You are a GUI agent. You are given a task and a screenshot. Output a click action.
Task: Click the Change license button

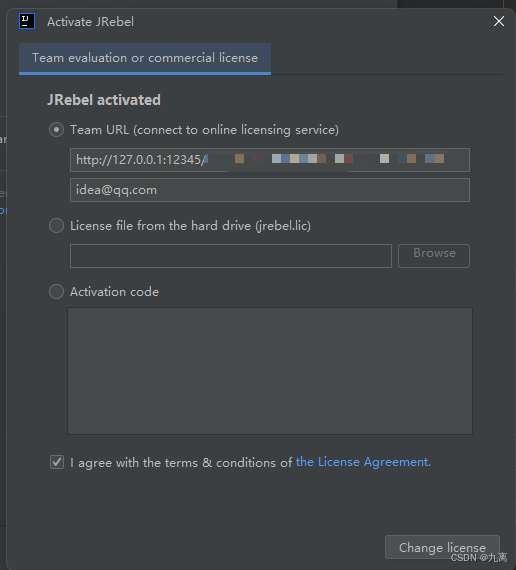tap(442, 547)
